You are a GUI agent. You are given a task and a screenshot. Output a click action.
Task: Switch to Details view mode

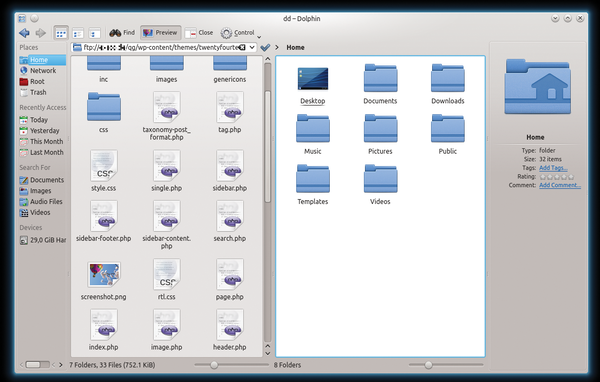point(94,33)
